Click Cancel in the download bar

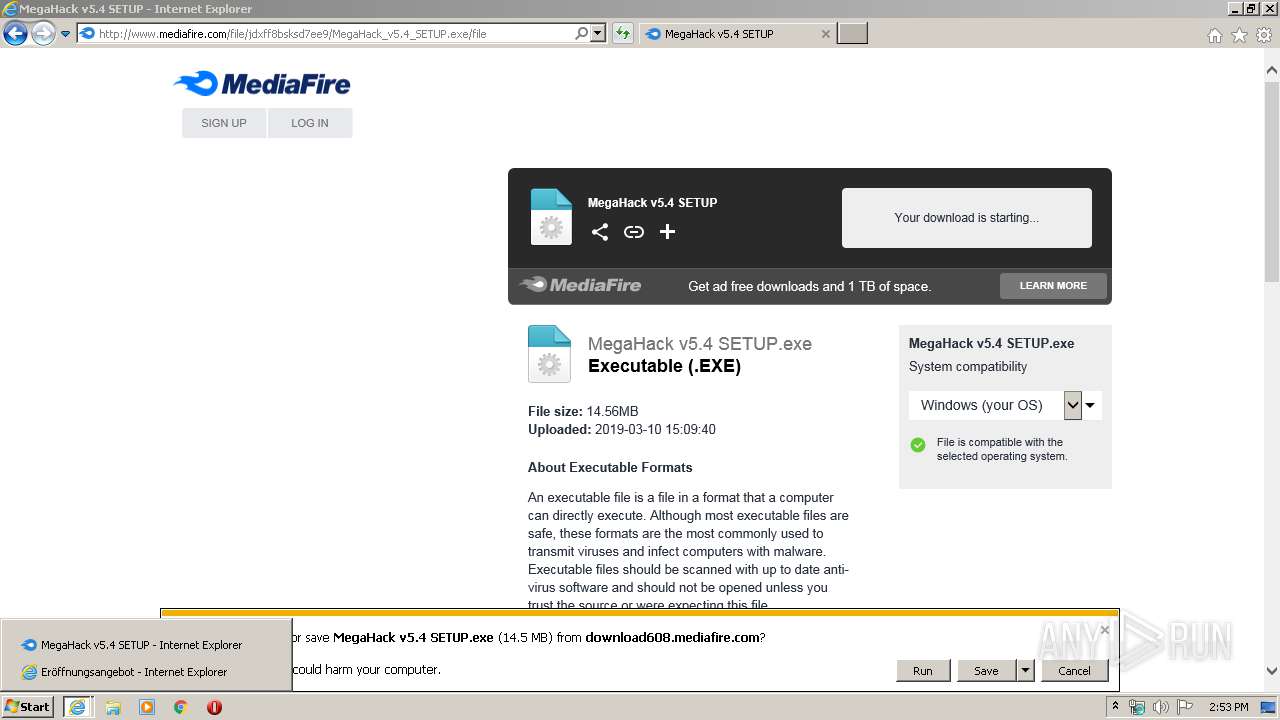coord(1075,671)
